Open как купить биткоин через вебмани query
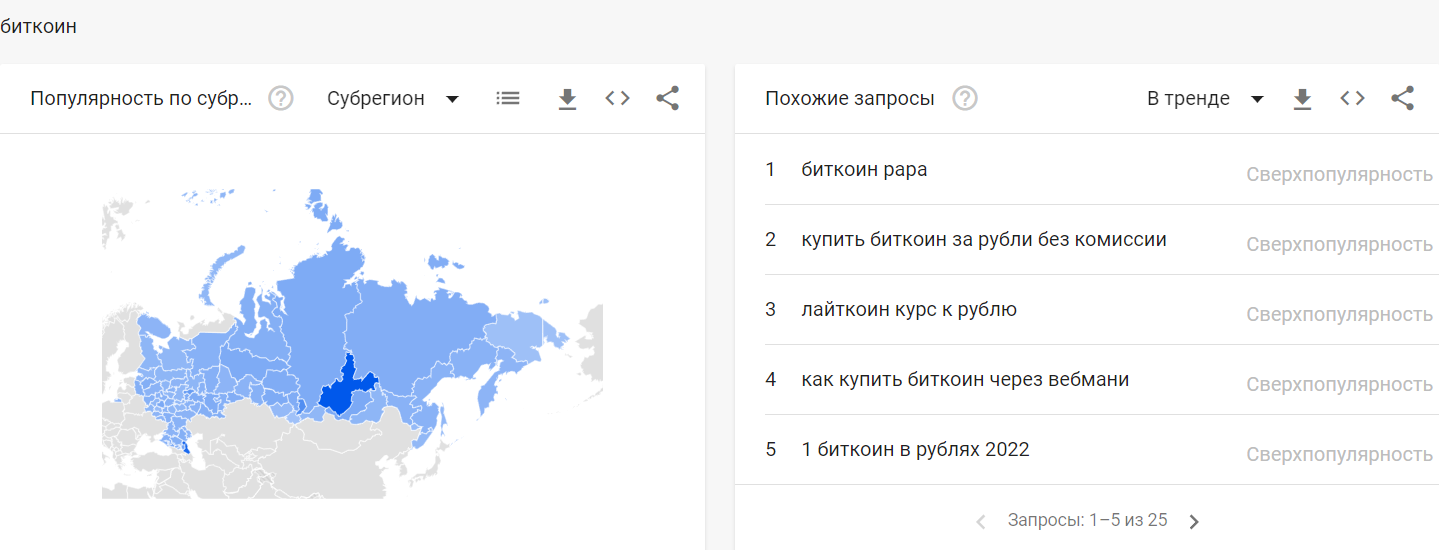The height and width of the screenshot is (550, 1439). coord(964,380)
